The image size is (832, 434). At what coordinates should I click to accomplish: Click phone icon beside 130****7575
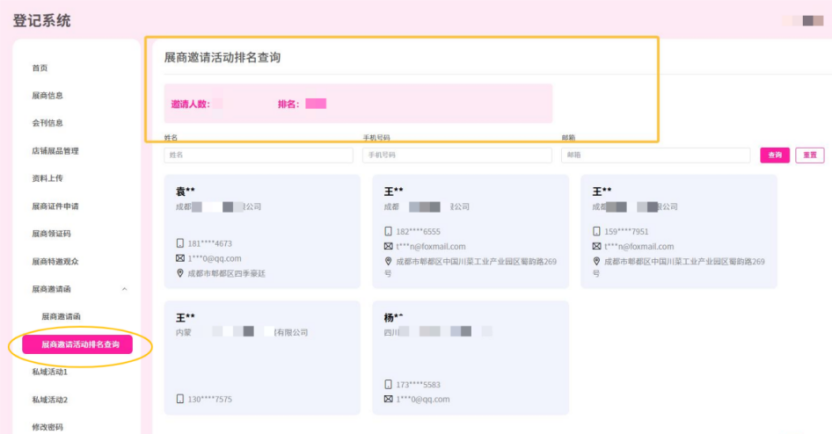(180, 399)
